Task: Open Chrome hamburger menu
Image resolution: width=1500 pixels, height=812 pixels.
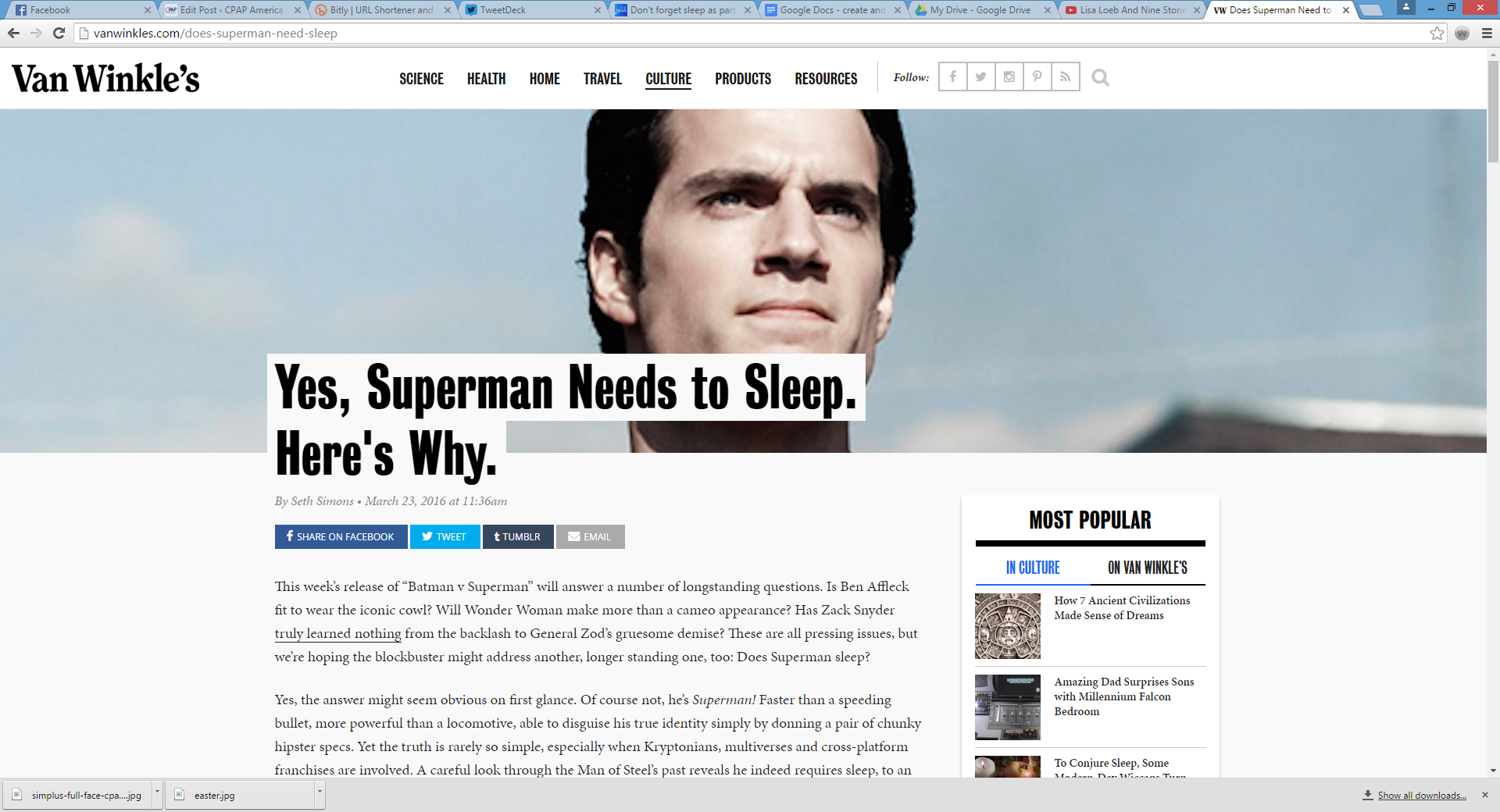Action: coord(1487,34)
